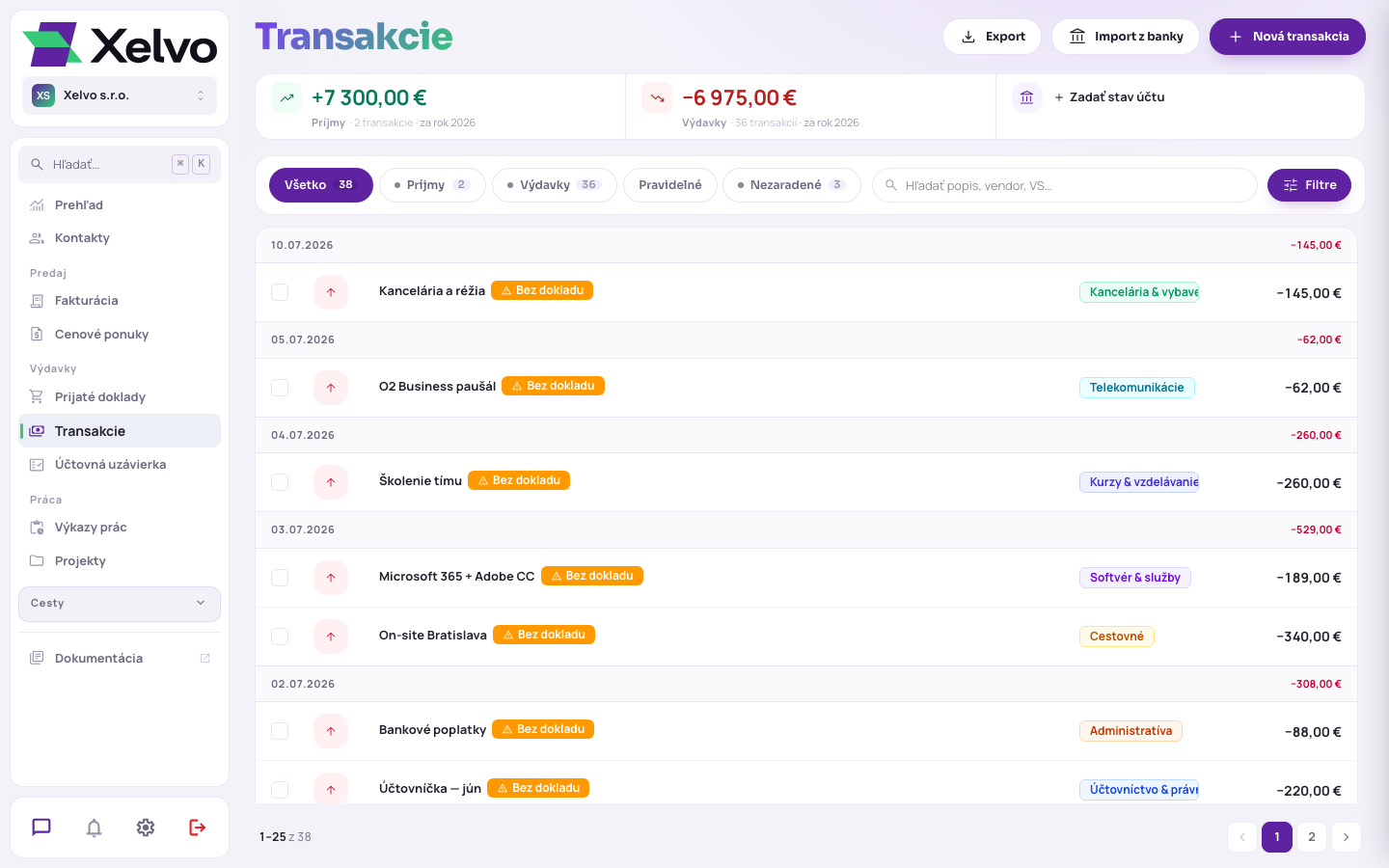Tick checkbox for Microsoft 365 + Adobe CC

280,578
